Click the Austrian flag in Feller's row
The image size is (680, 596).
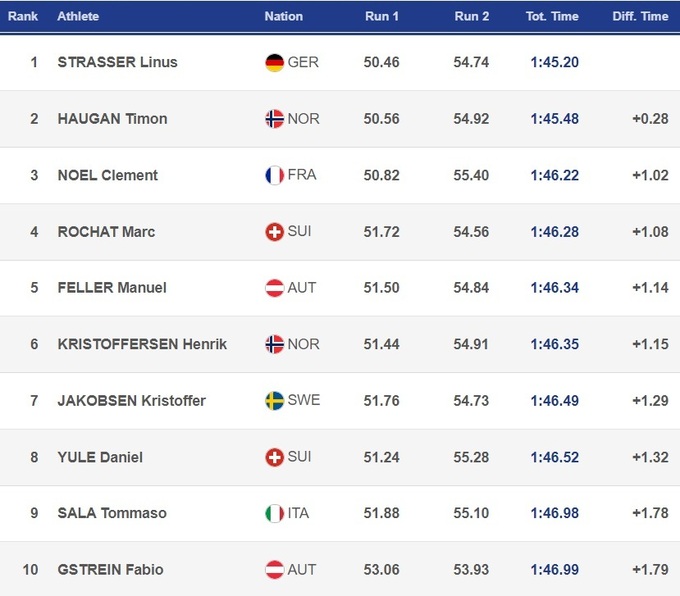pos(274,287)
